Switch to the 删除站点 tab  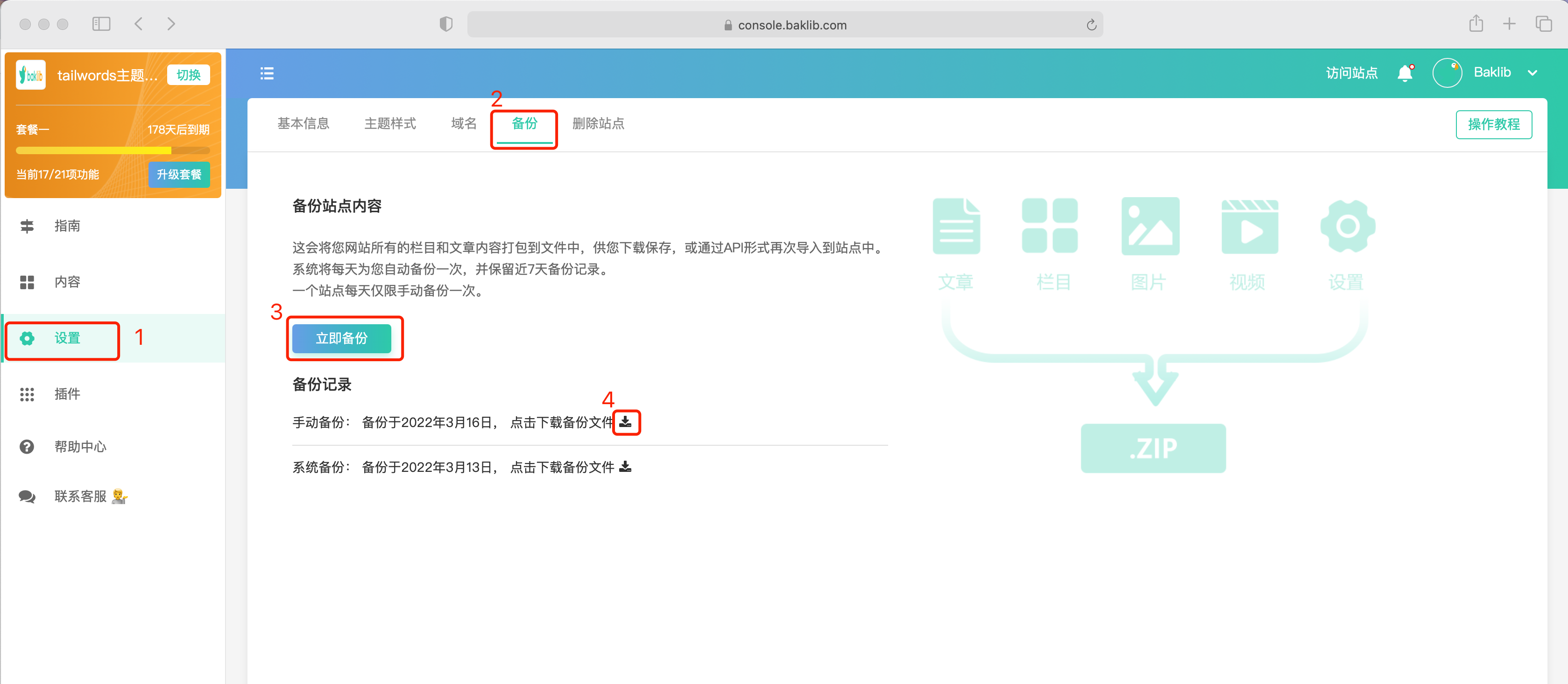[598, 124]
